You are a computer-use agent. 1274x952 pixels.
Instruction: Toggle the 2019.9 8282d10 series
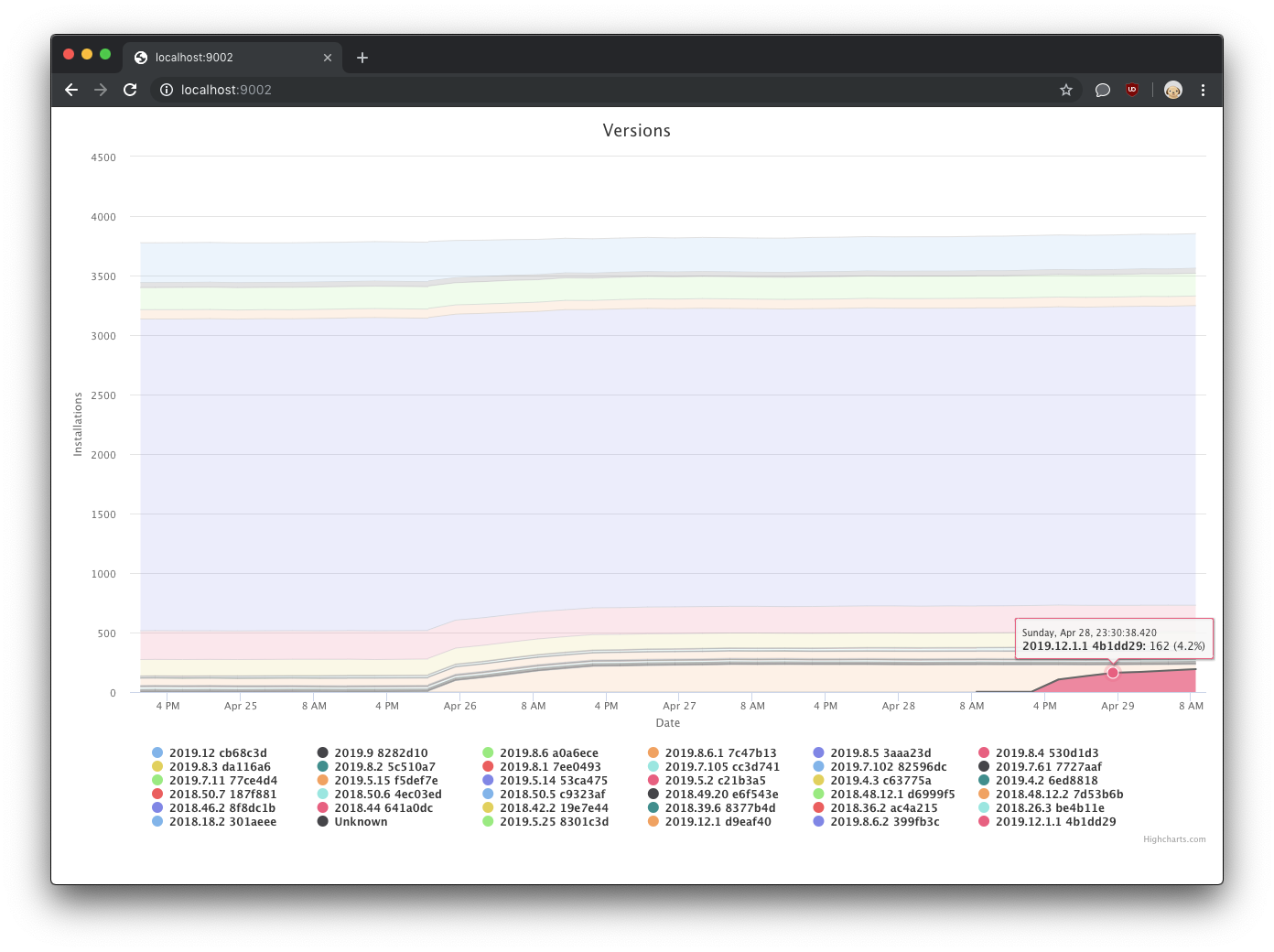(372, 753)
